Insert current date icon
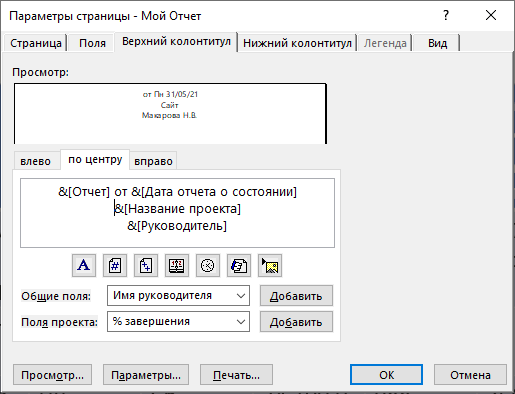 [177, 266]
